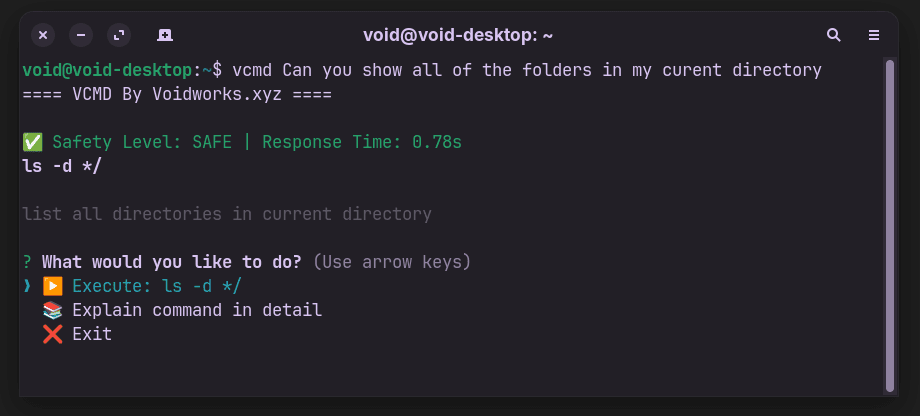Maximize the terminal window
The height and width of the screenshot is (416, 920).
pos(119,35)
